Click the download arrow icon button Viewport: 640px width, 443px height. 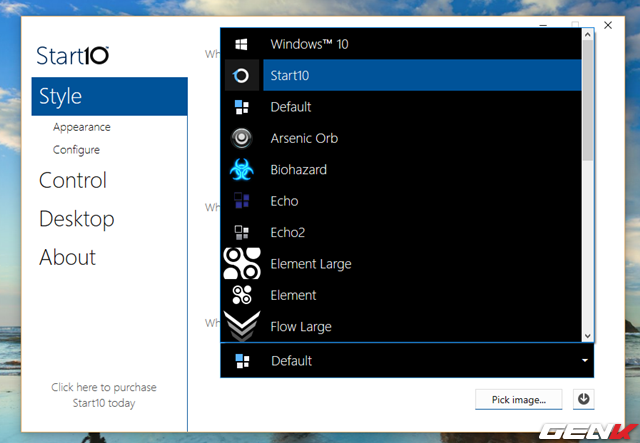click(584, 399)
